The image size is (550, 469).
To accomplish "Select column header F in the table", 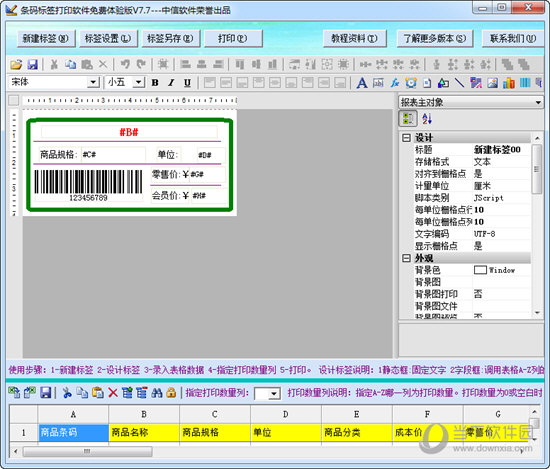I will pyautogui.click(x=427, y=415).
